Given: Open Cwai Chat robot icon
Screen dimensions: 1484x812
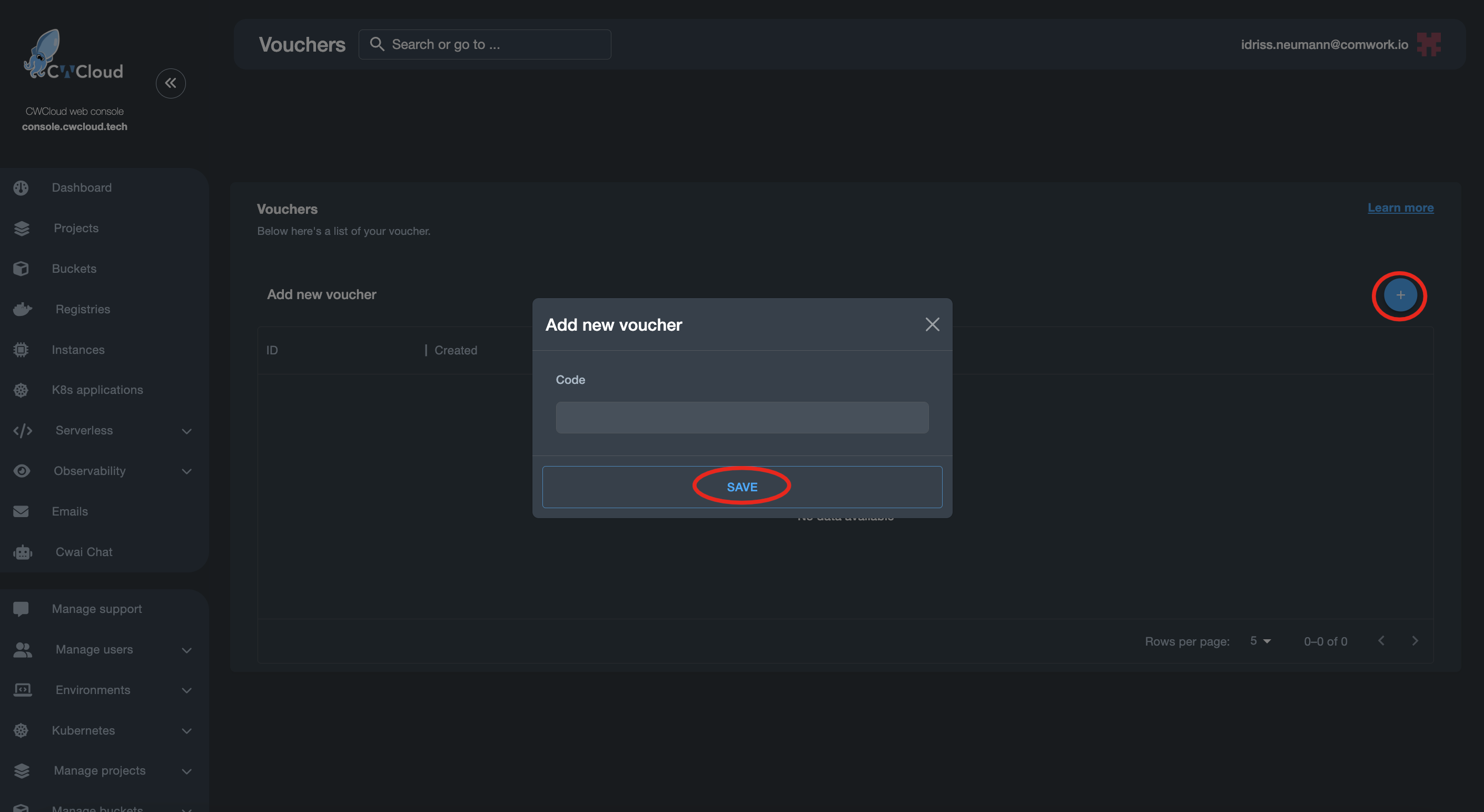Looking at the screenshot, I should point(23,552).
